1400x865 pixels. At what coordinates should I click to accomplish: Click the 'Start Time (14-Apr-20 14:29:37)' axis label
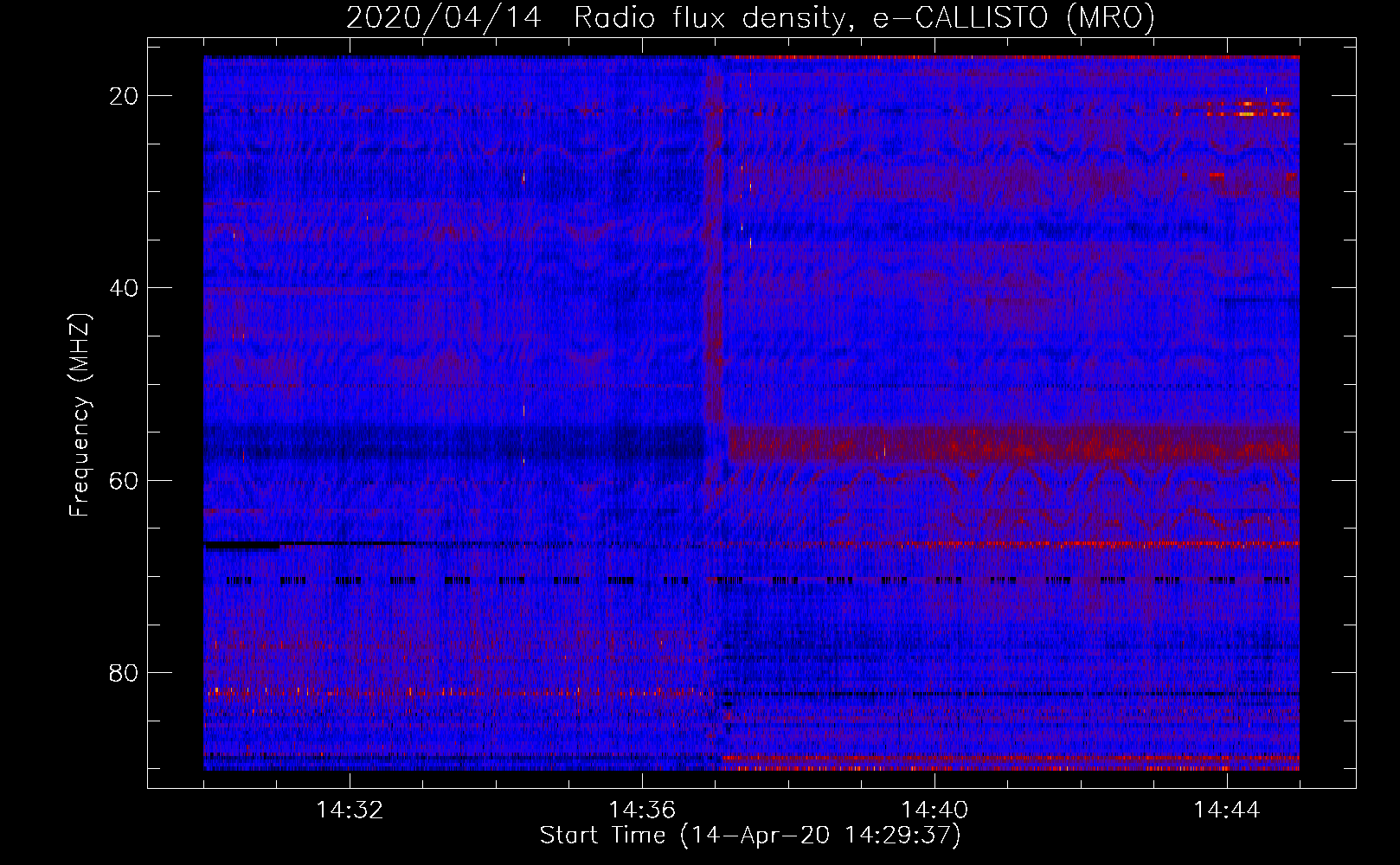(750, 836)
